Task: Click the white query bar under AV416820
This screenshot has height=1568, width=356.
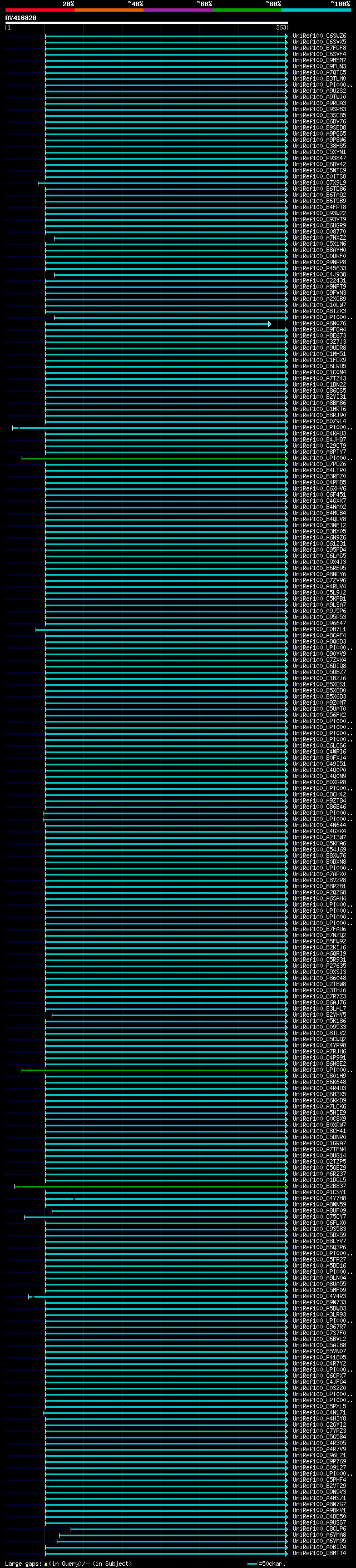Action: pos(147,22)
